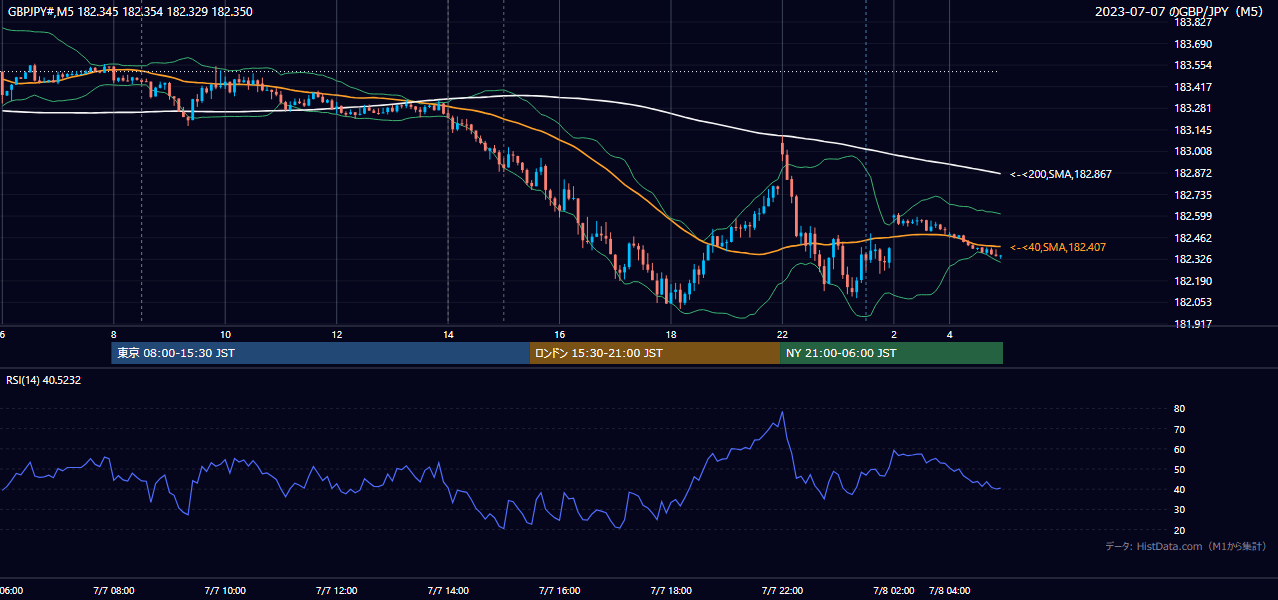This screenshot has height=600, width=1278.
Task: Click the 7/7 12:00 bottom time label
Action: 336,591
